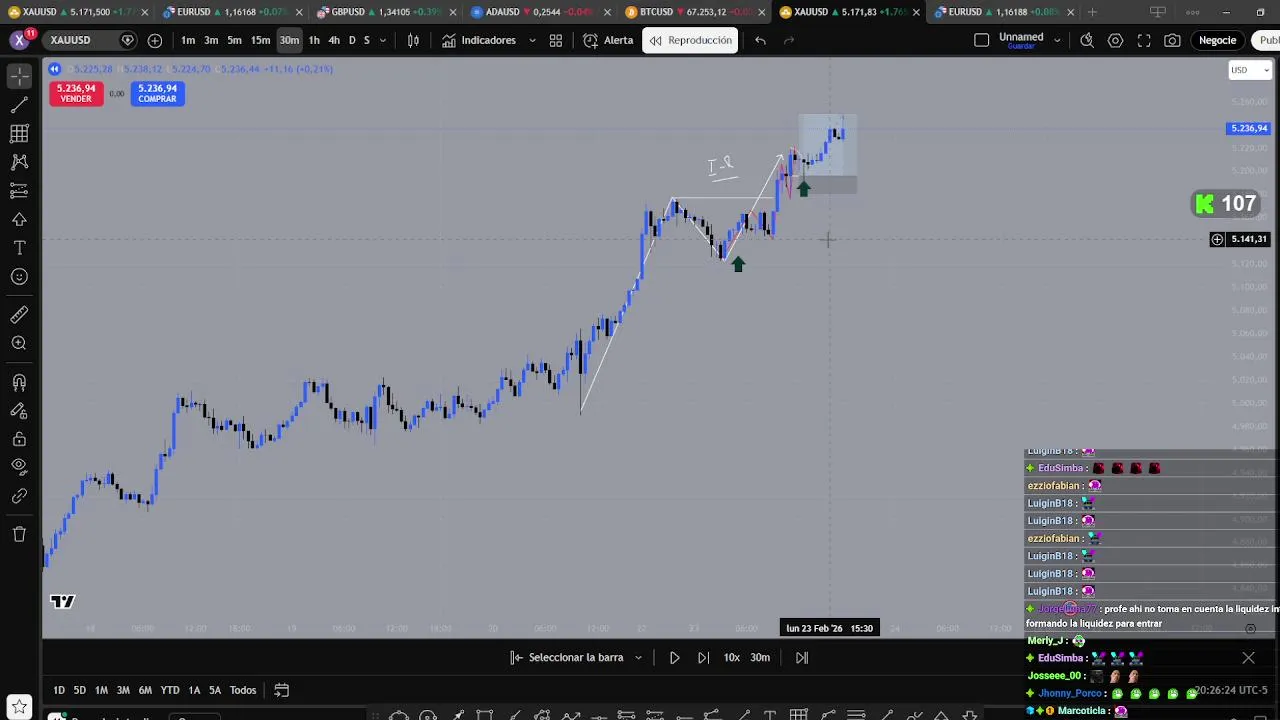The width and height of the screenshot is (1280, 720).
Task: Open the drawing link tool
Action: tap(19, 496)
